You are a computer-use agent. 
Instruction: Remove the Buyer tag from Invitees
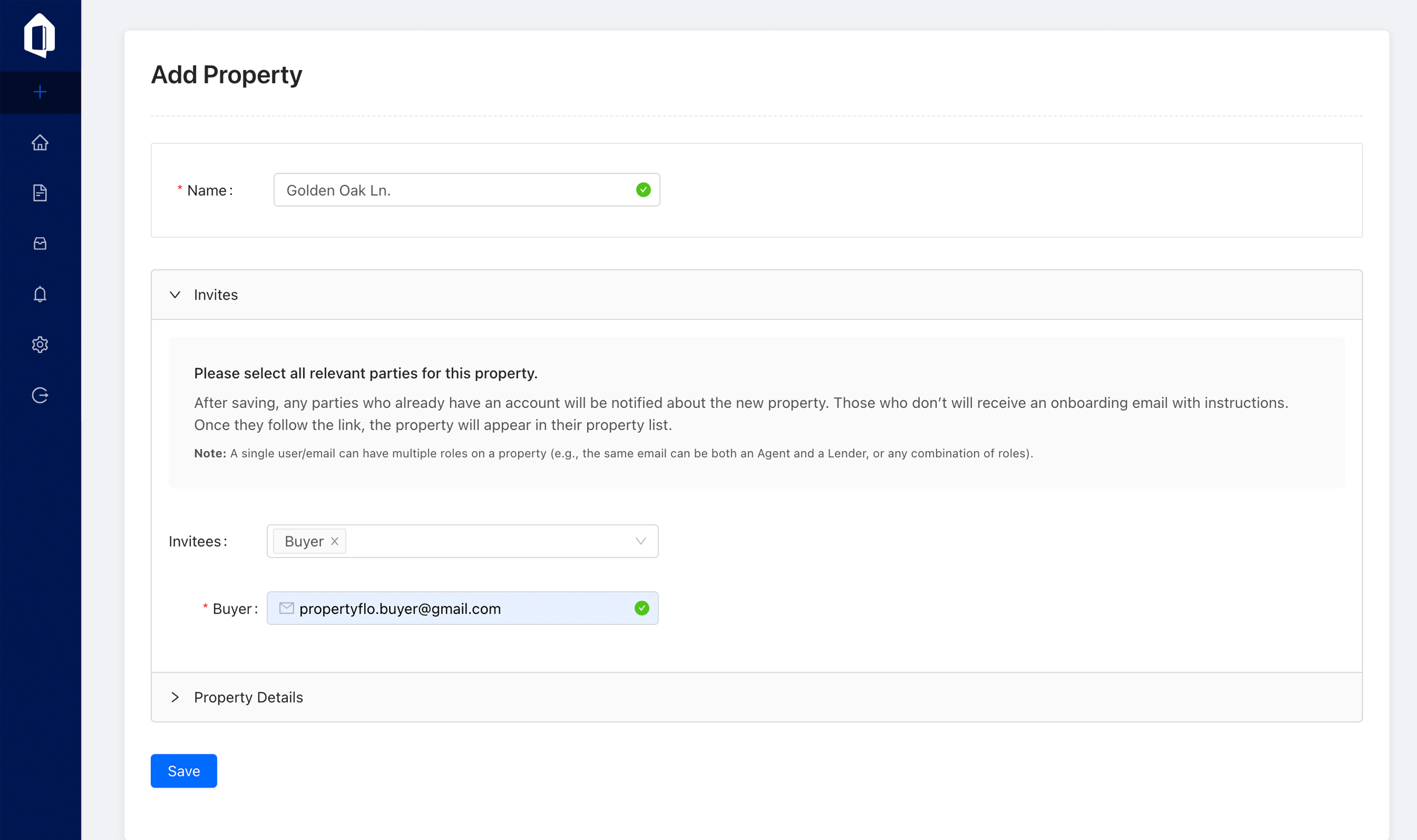[334, 541]
